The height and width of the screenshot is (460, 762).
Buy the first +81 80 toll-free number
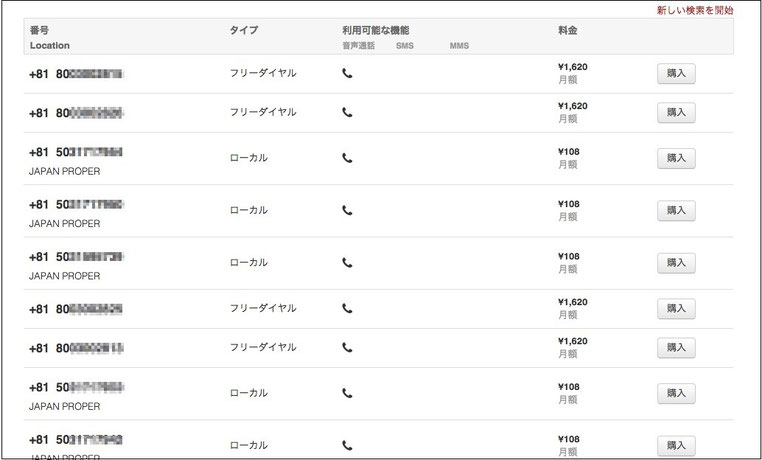pos(676,73)
